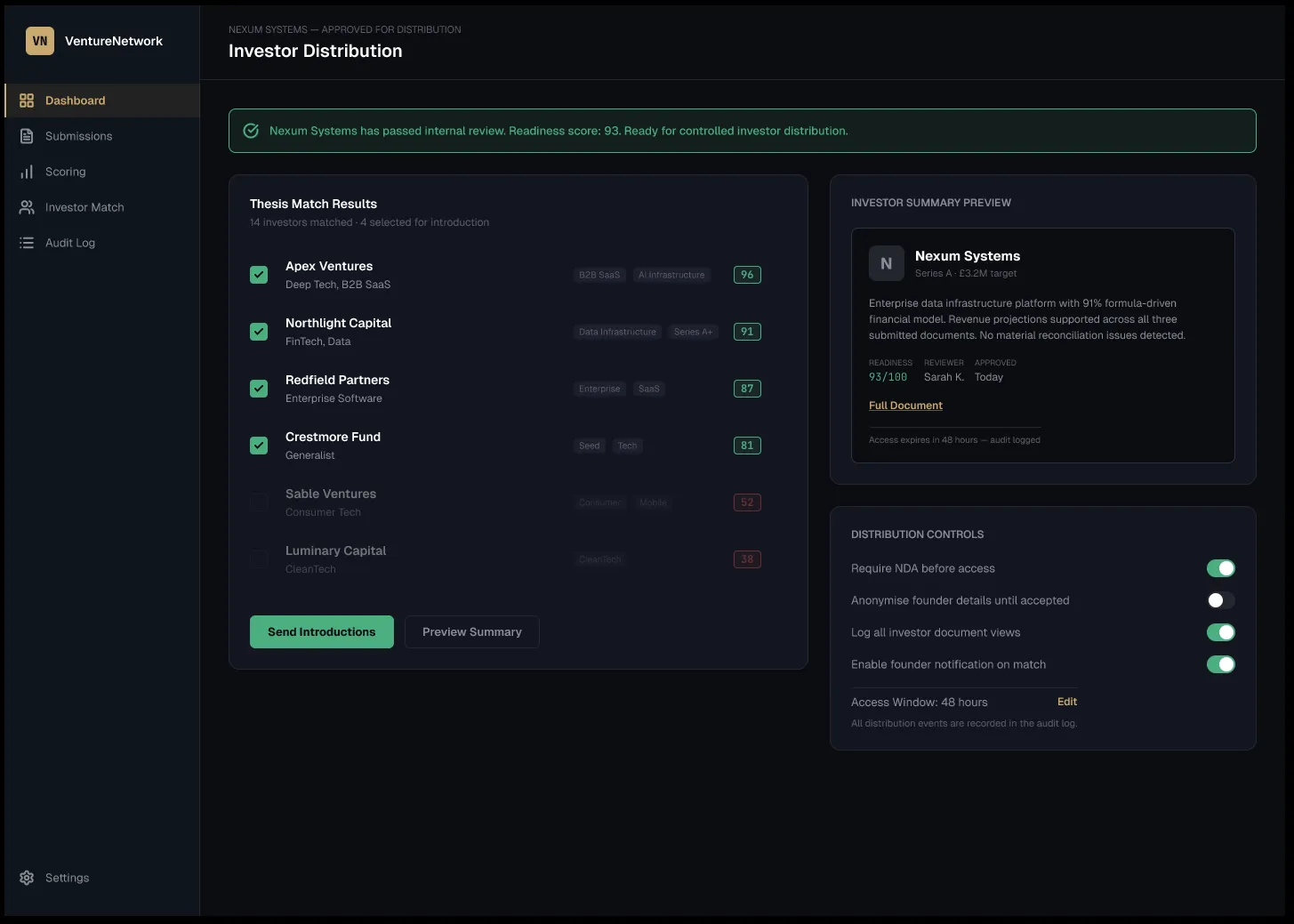Click the Data Infrastructure tag
The width and height of the screenshot is (1294, 924).
[x=617, y=332]
